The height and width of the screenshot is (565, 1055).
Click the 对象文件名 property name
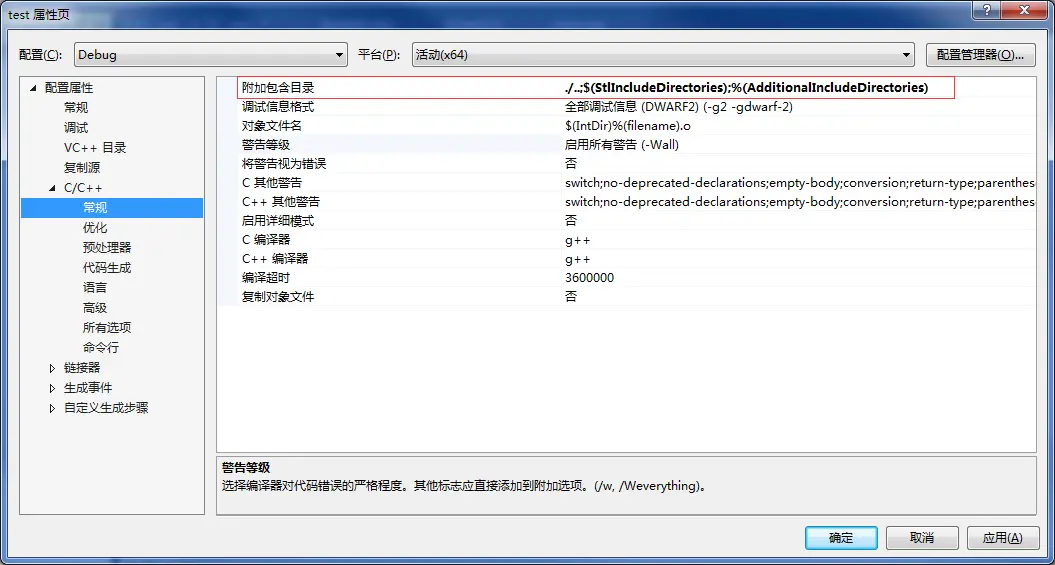click(272, 126)
